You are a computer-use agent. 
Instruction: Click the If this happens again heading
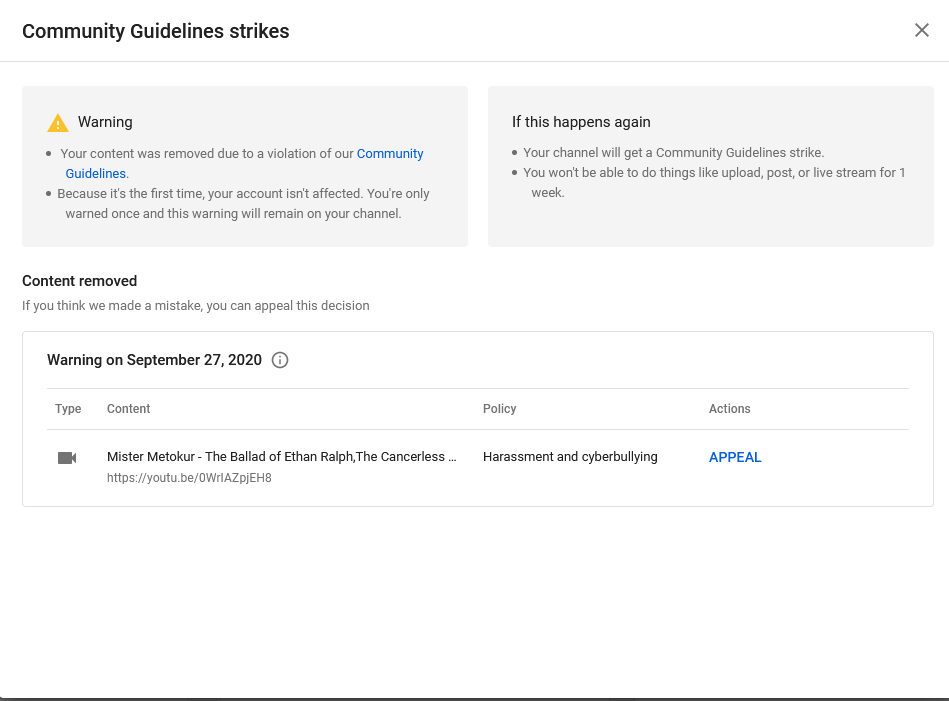[x=581, y=122]
